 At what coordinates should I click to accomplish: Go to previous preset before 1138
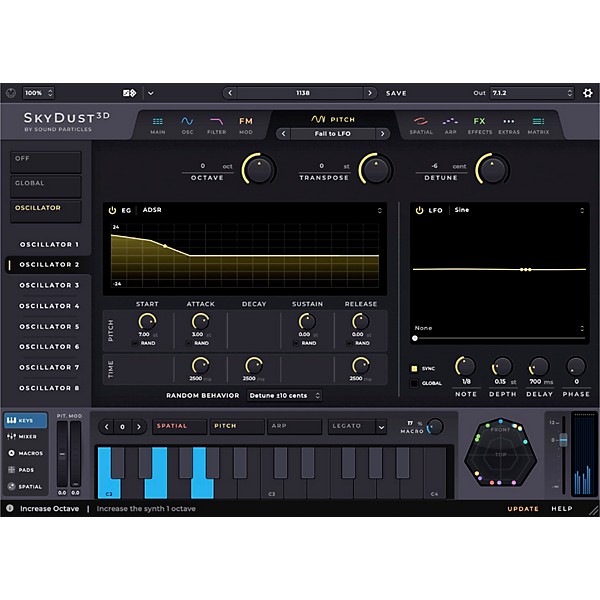click(x=230, y=93)
